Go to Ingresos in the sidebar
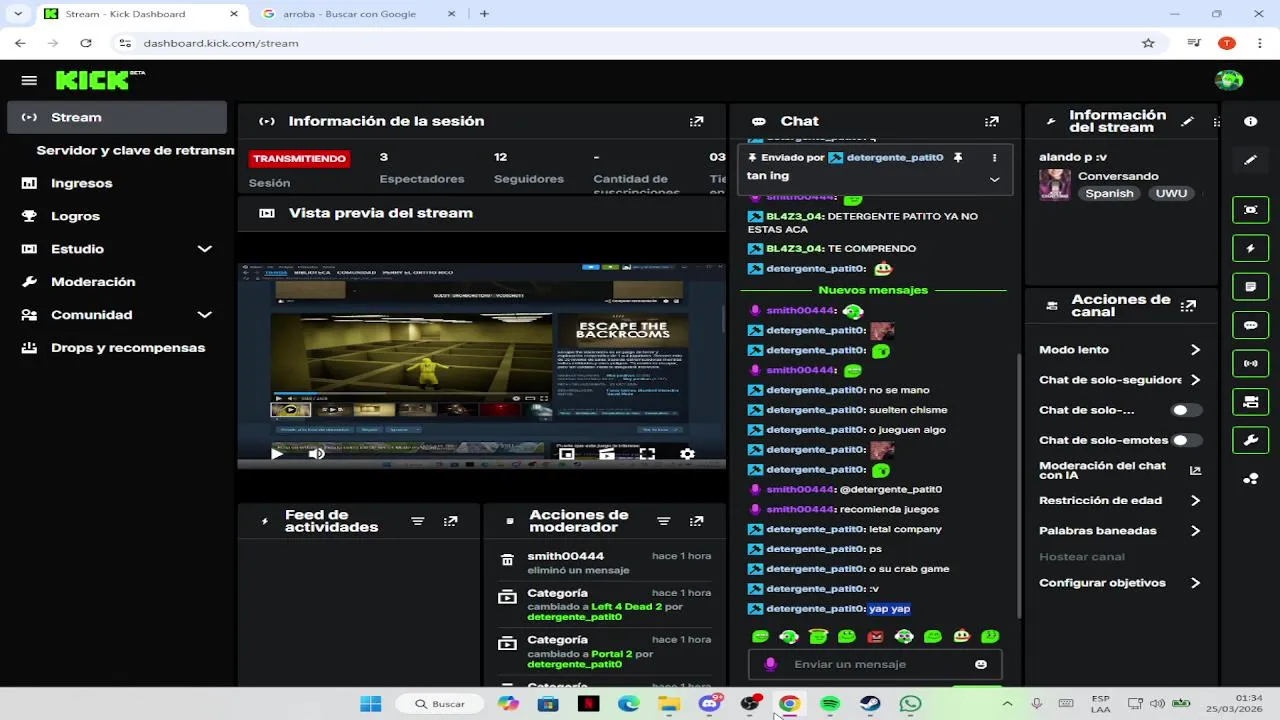The height and width of the screenshot is (720, 1280). [117, 183]
